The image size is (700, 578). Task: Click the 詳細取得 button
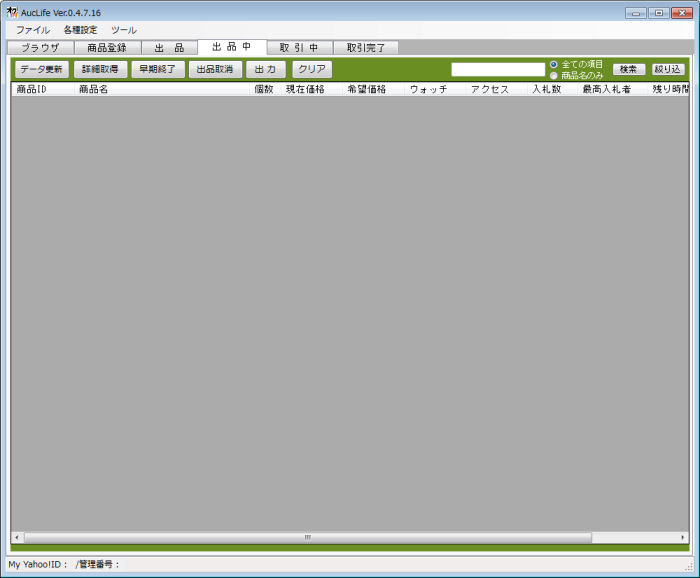[100, 69]
